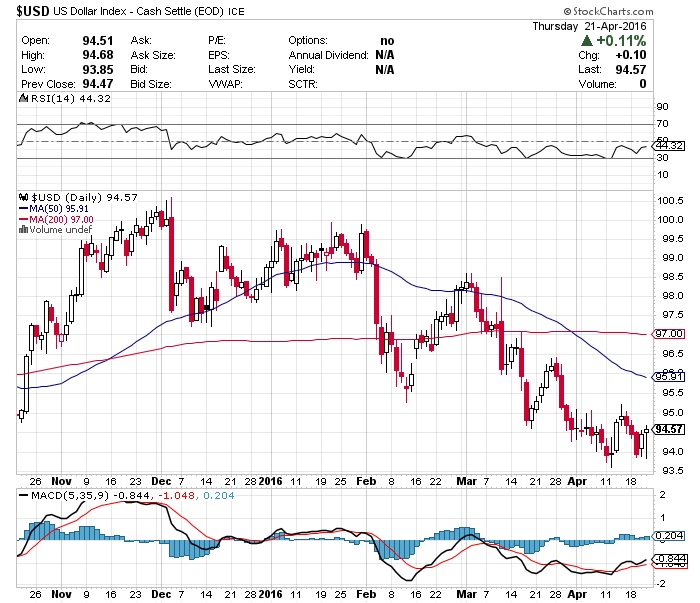This screenshot has width=700, height=603.
Task: Click 'Dec' on the price chart date axis
Action: click(161, 482)
